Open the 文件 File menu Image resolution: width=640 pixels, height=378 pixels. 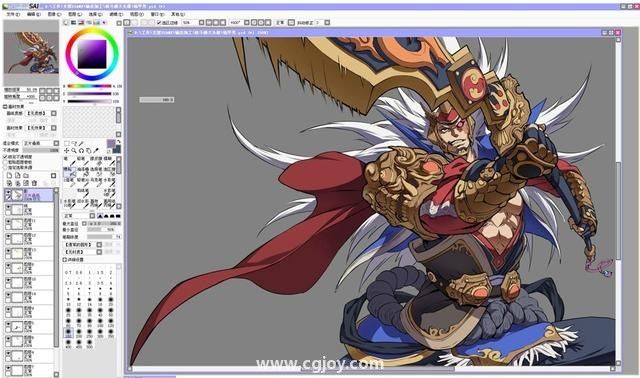(13, 14)
